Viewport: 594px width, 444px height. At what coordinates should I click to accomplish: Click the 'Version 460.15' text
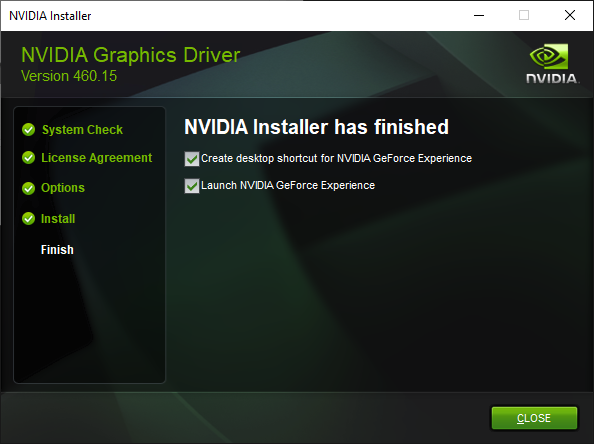click(69, 76)
